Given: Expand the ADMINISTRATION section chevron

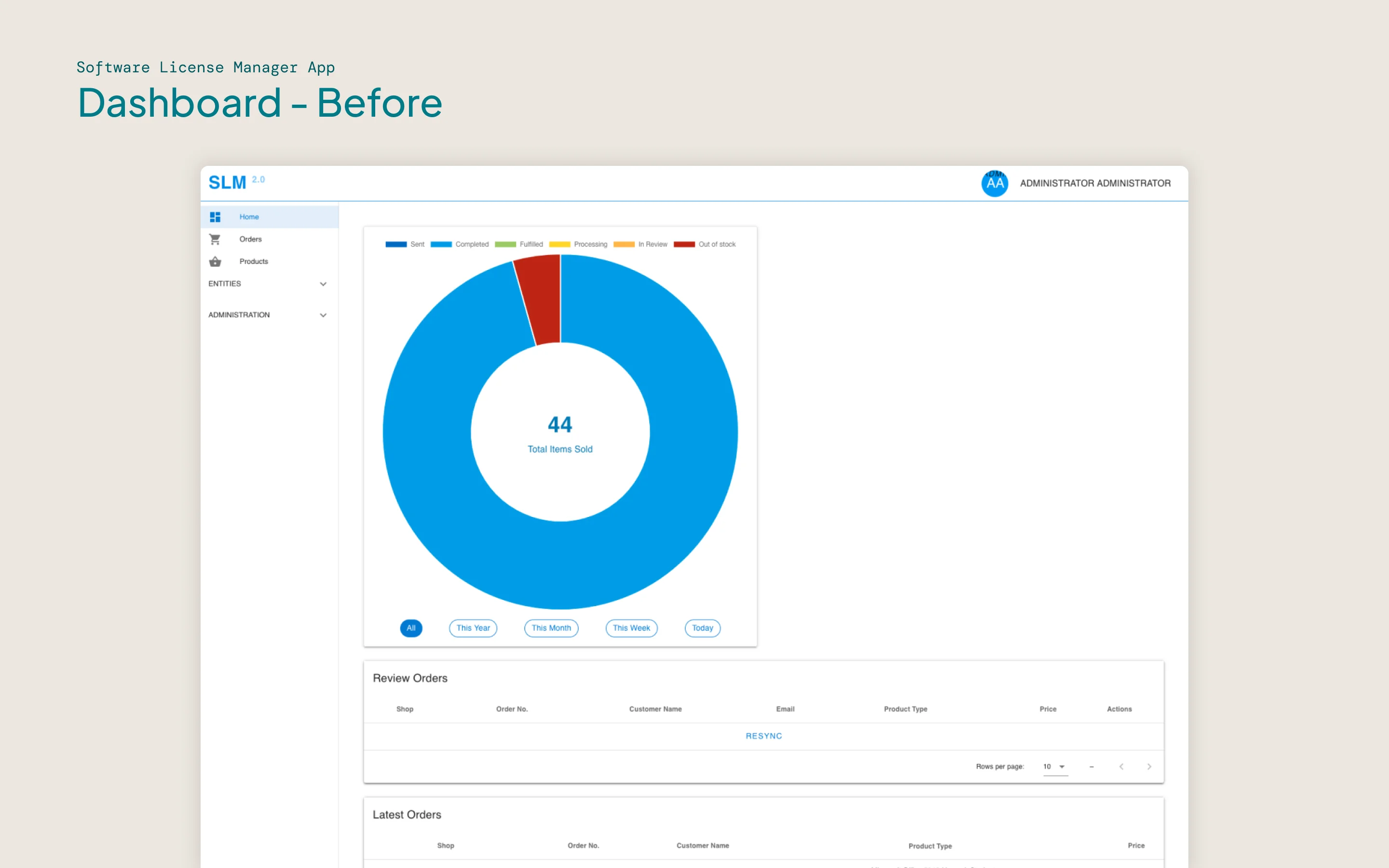Looking at the screenshot, I should click(x=323, y=315).
